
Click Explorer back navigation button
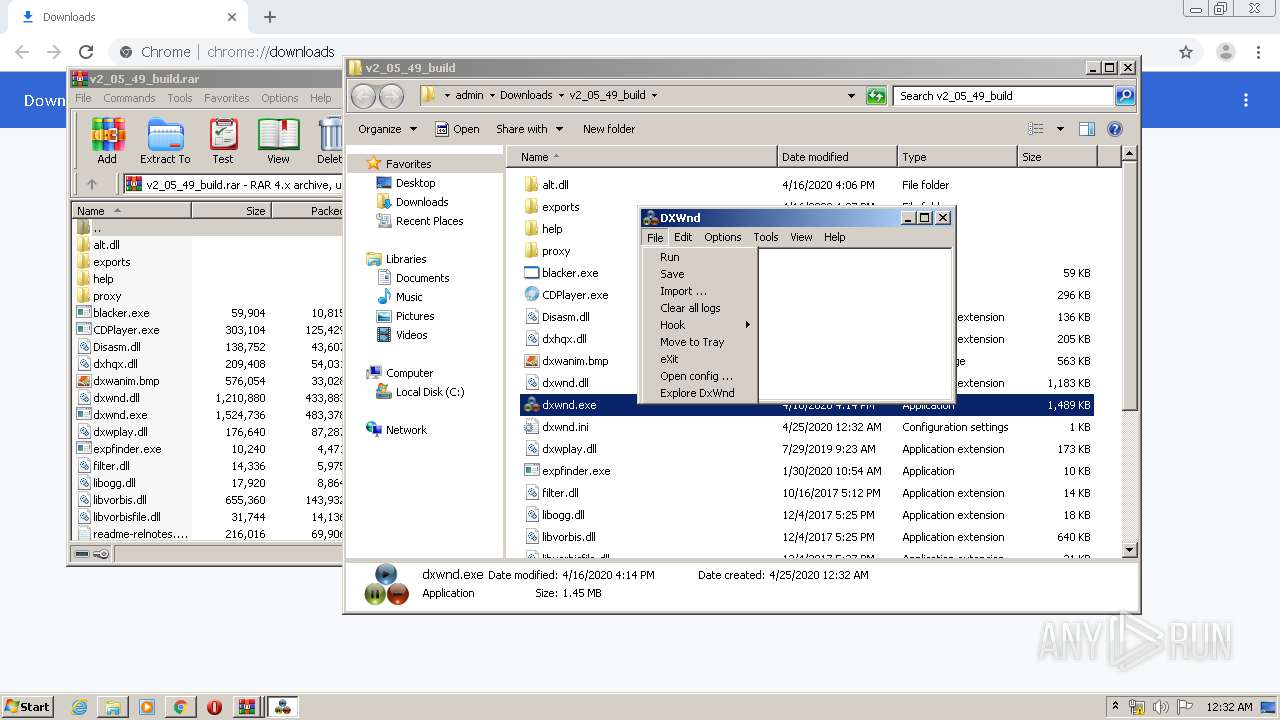tap(364, 96)
